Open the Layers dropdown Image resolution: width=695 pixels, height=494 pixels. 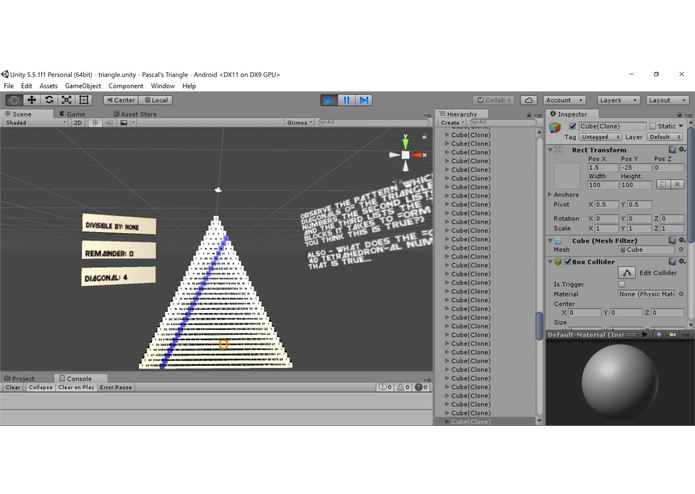pyautogui.click(x=618, y=100)
